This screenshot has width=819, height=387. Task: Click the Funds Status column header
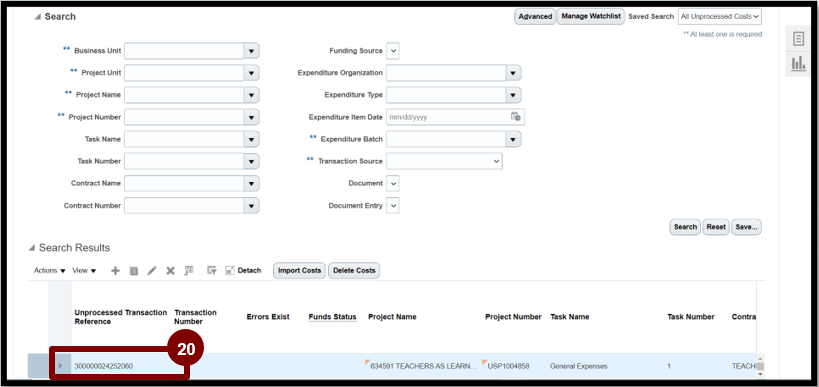332,317
